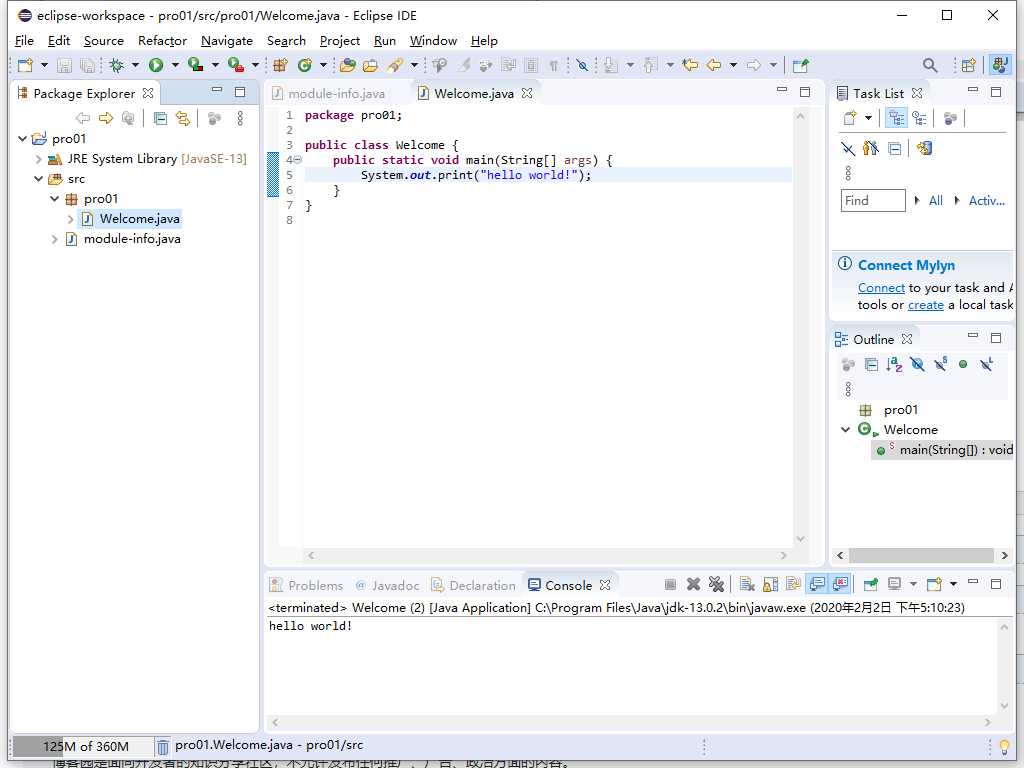Click the New wizard icon in main toolbar

coord(25,65)
